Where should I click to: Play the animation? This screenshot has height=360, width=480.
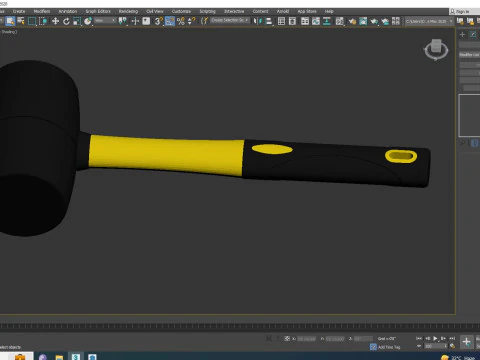coord(435,338)
